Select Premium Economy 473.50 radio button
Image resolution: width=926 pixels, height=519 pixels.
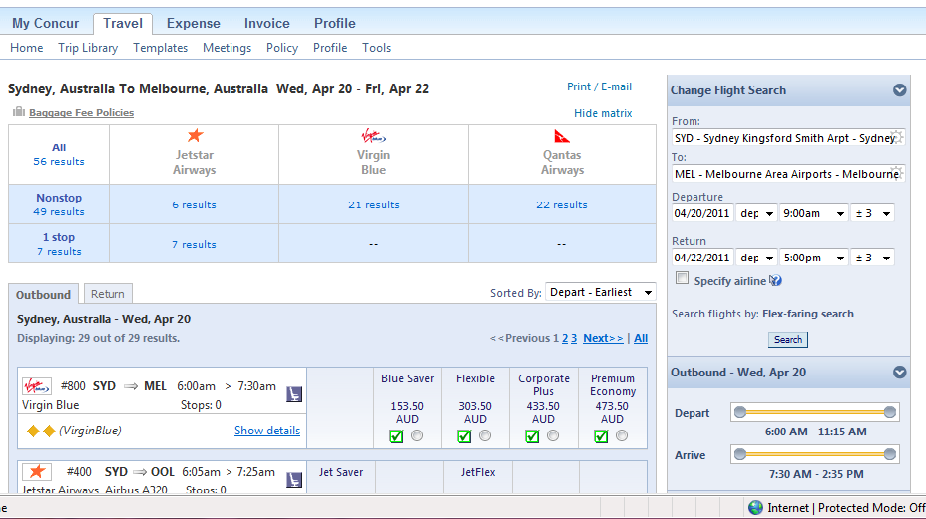point(622,436)
